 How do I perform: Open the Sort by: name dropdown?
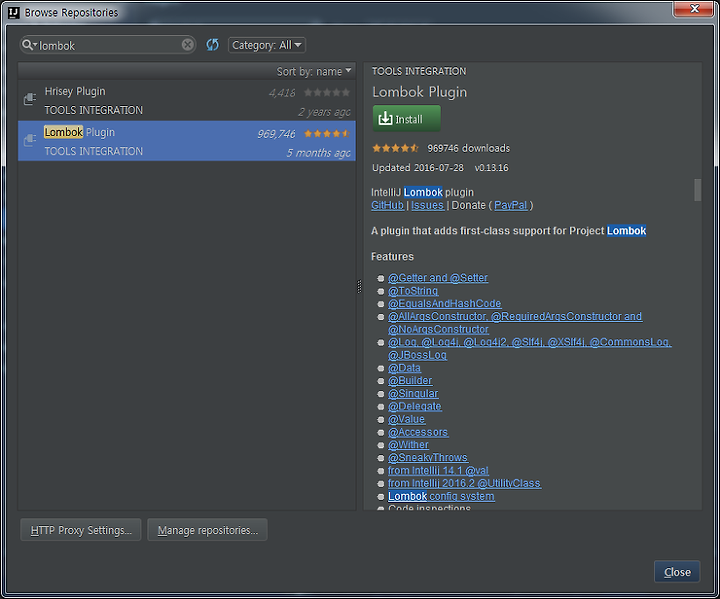click(x=314, y=71)
